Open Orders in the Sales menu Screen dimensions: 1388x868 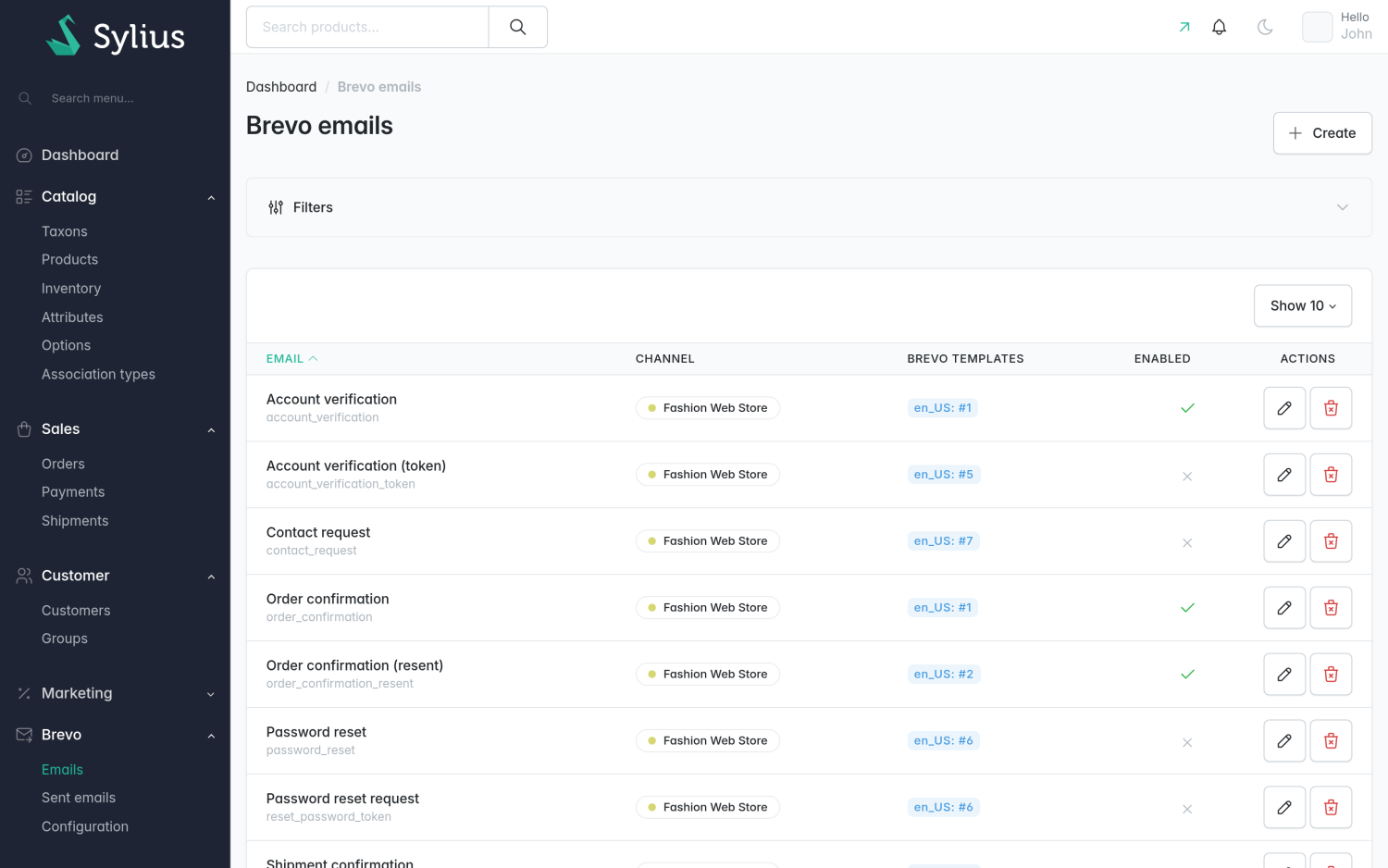pos(63,464)
